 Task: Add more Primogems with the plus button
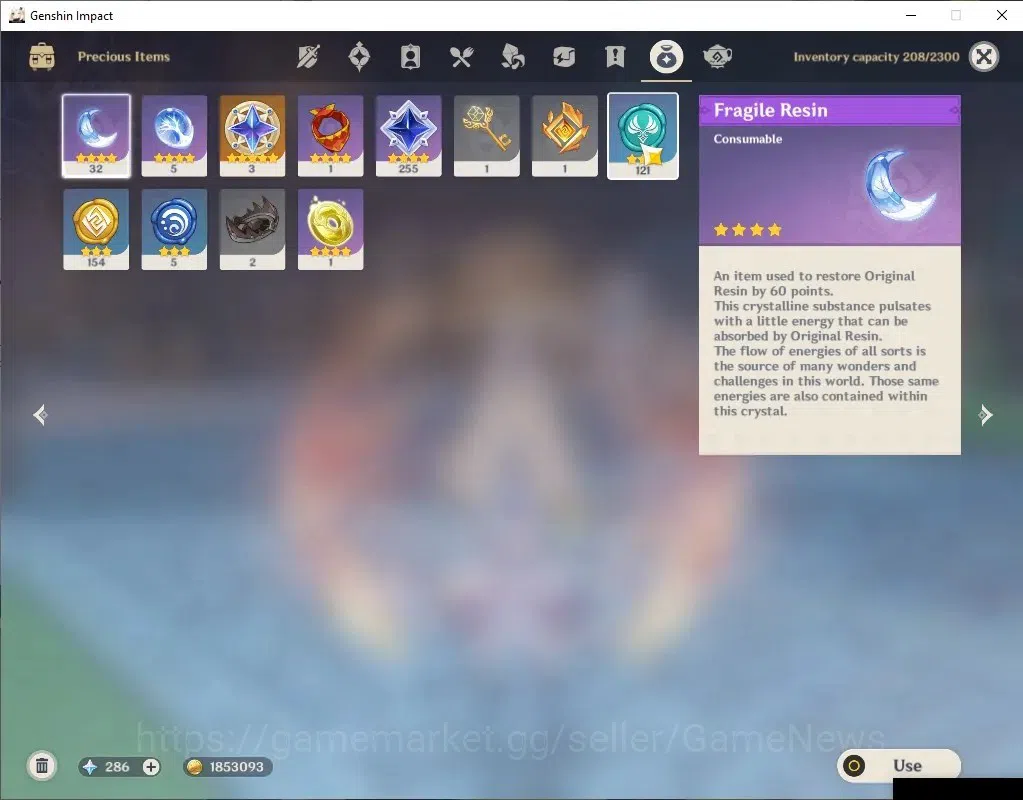pos(151,767)
